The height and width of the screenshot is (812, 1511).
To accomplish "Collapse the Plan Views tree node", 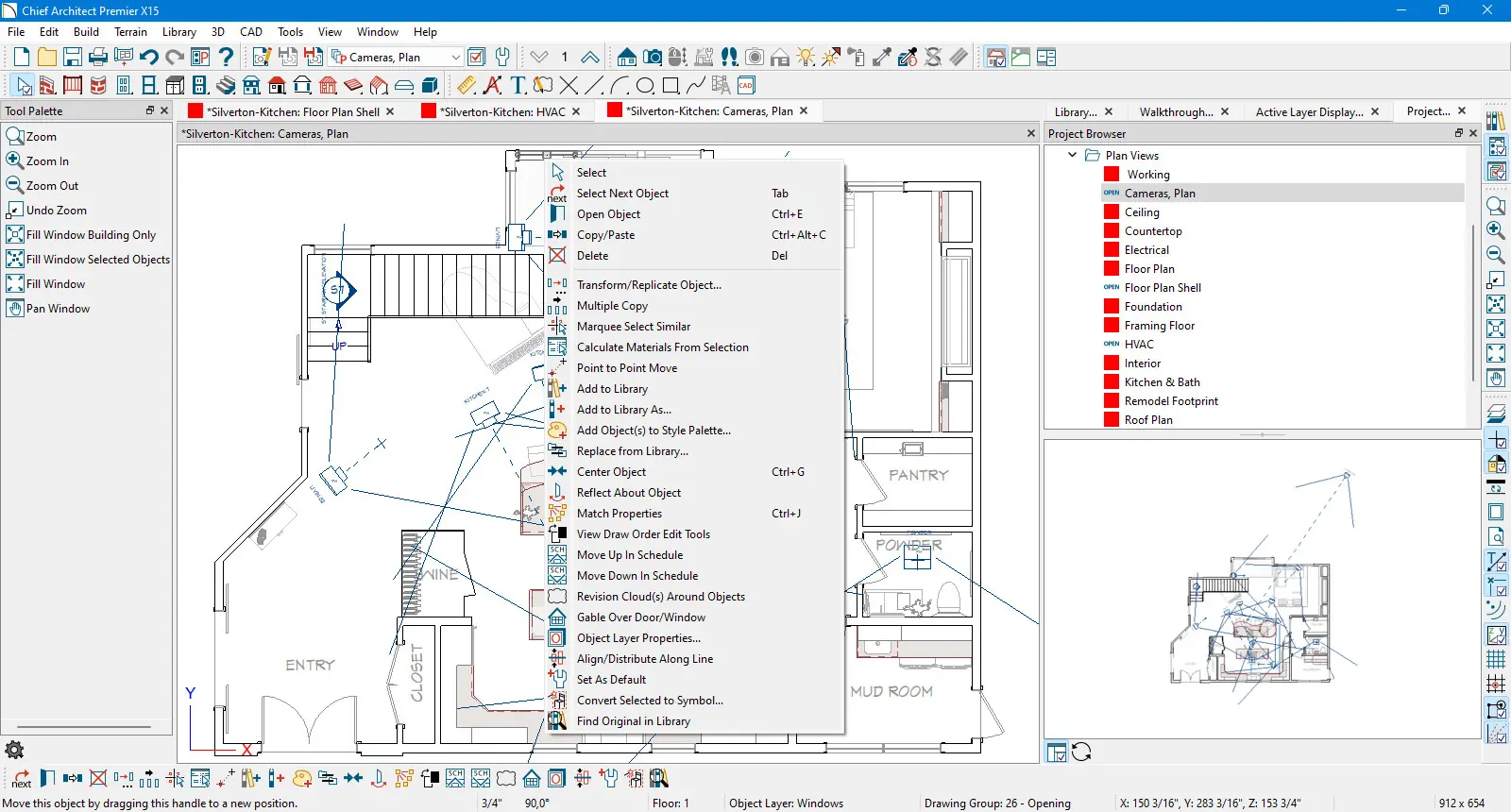I will (1072, 155).
